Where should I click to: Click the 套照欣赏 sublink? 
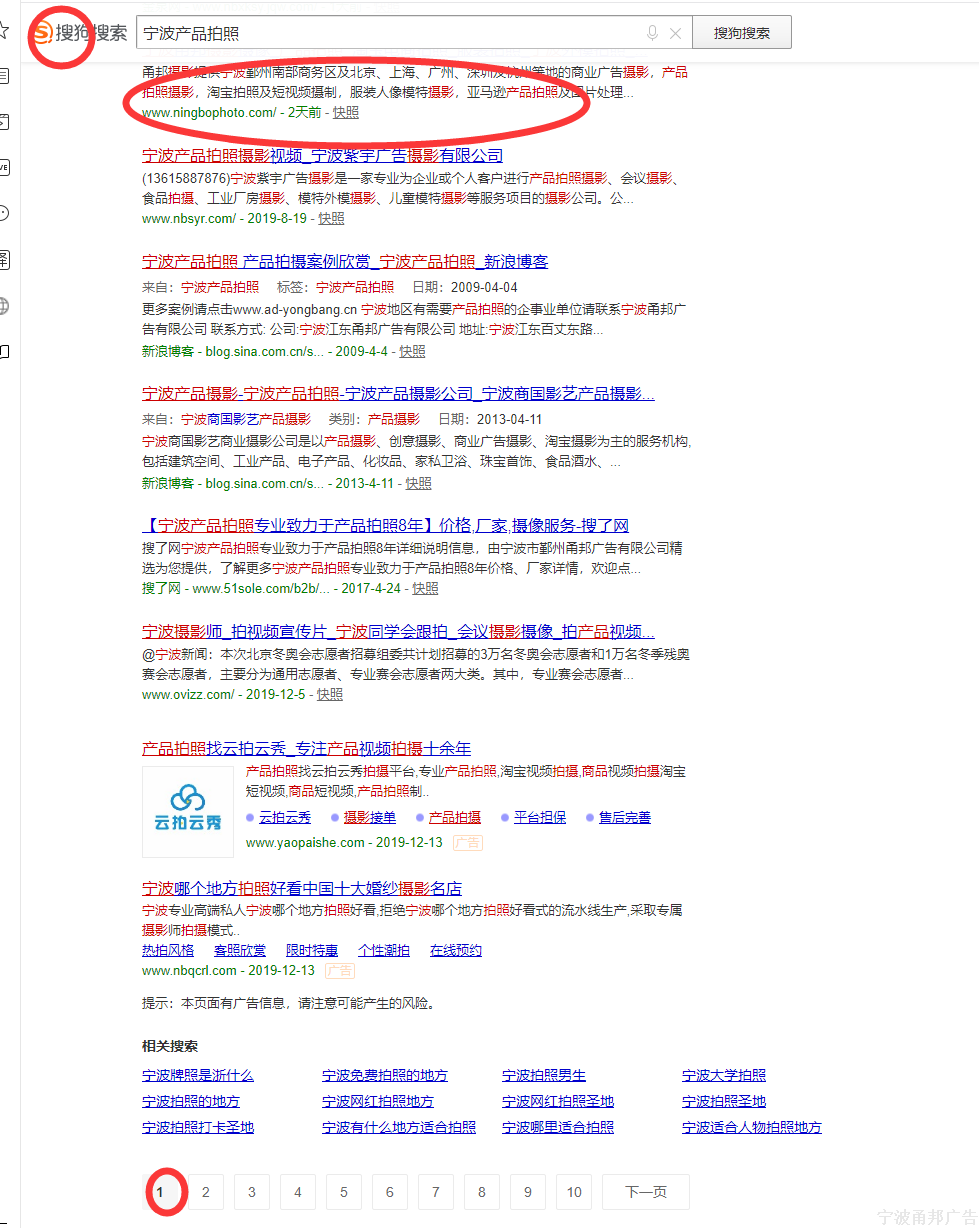[240, 951]
